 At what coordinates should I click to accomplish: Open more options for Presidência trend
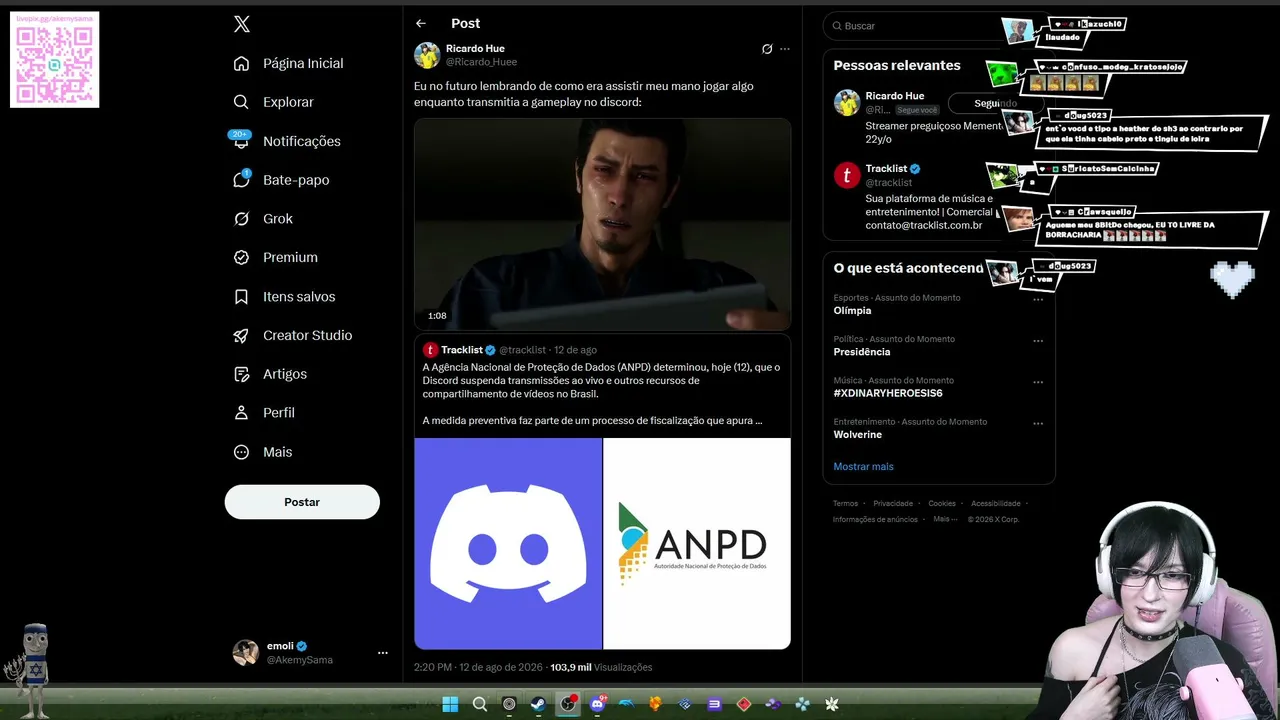tap(1038, 340)
